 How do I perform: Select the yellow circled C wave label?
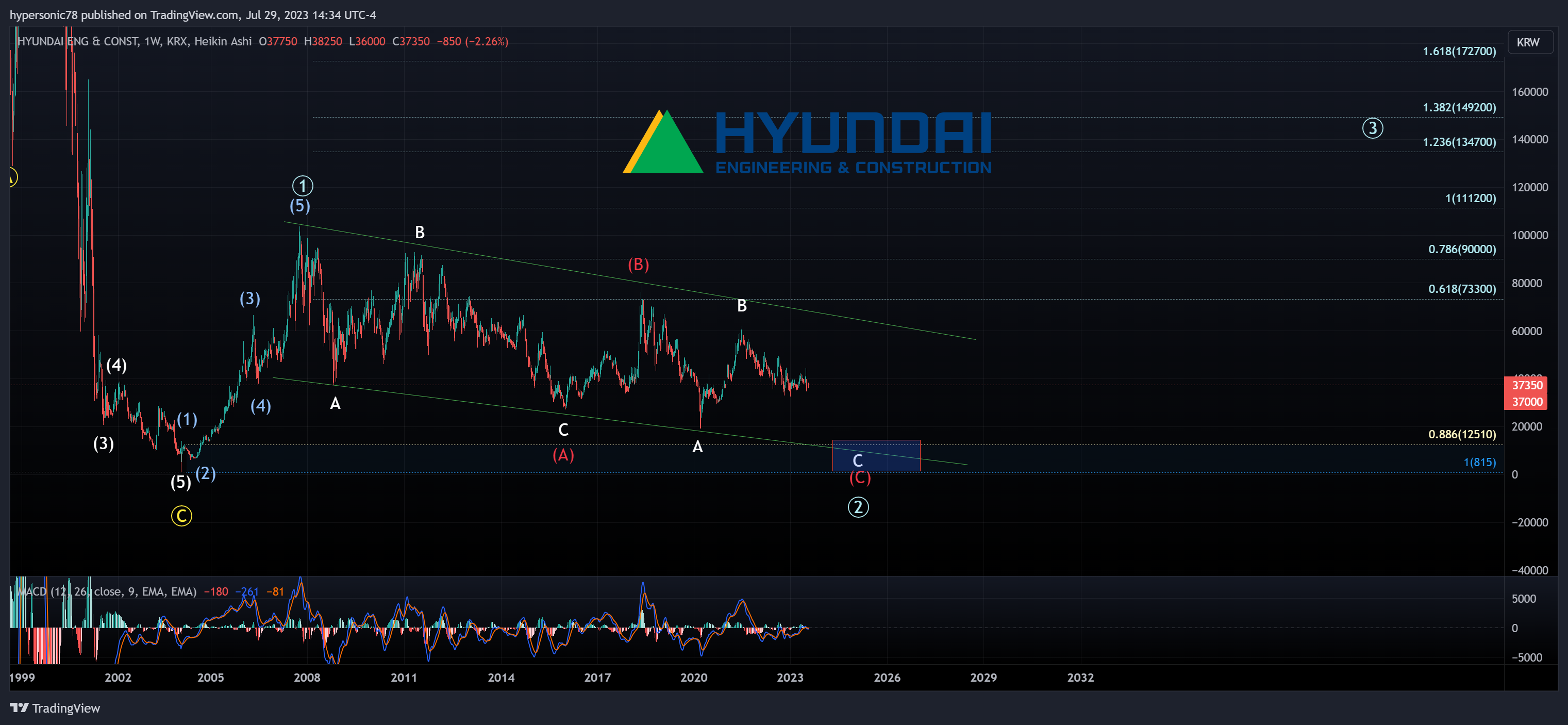[x=181, y=516]
